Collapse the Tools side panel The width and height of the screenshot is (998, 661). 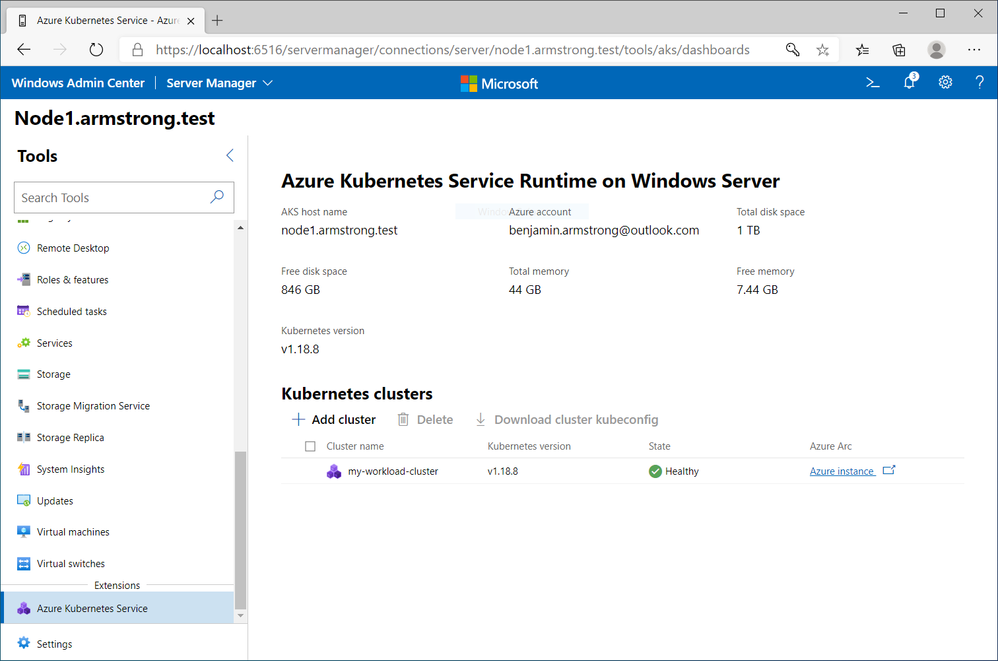point(230,156)
